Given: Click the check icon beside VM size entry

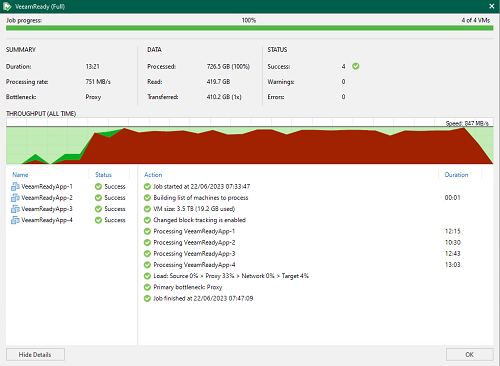Looking at the screenshot, I should click(x=147, y=209).
